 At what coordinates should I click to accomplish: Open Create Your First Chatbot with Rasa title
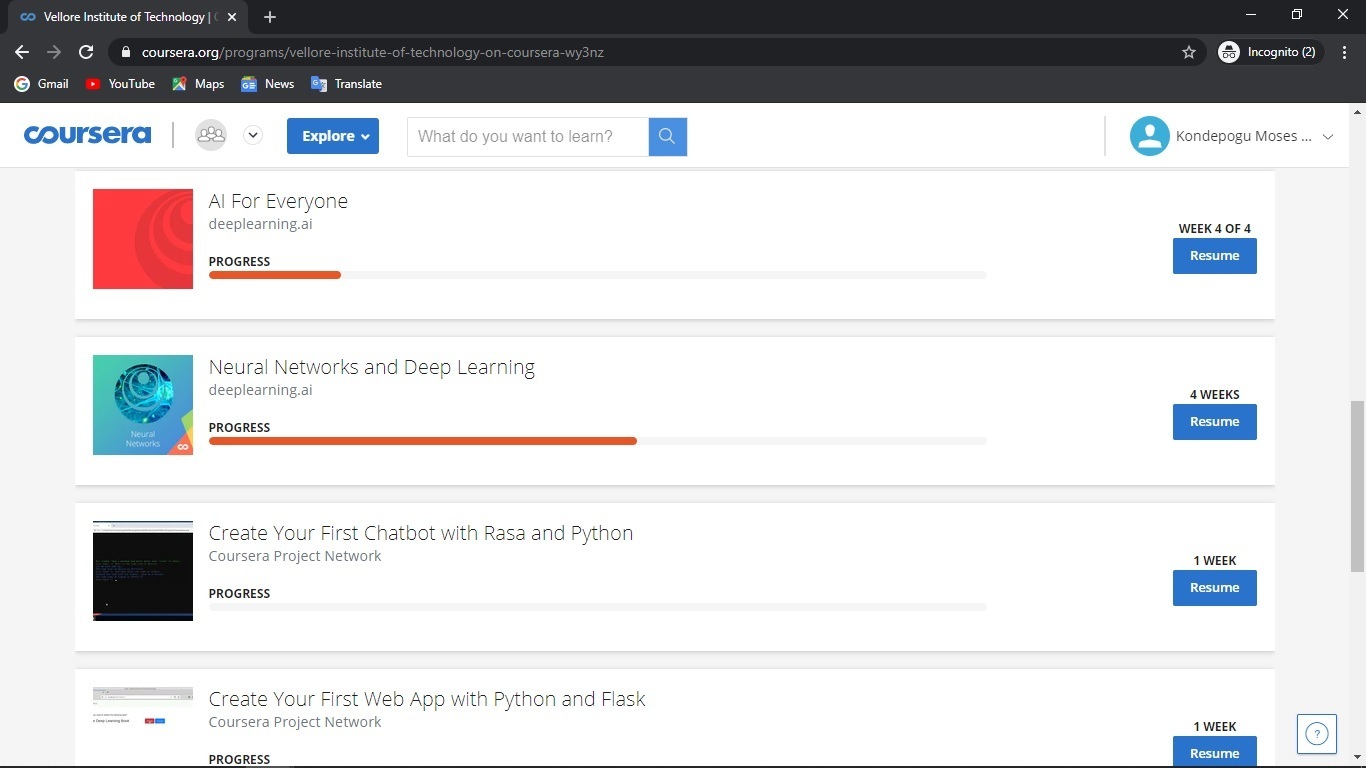pyautogui.click(x=421, y=533)
